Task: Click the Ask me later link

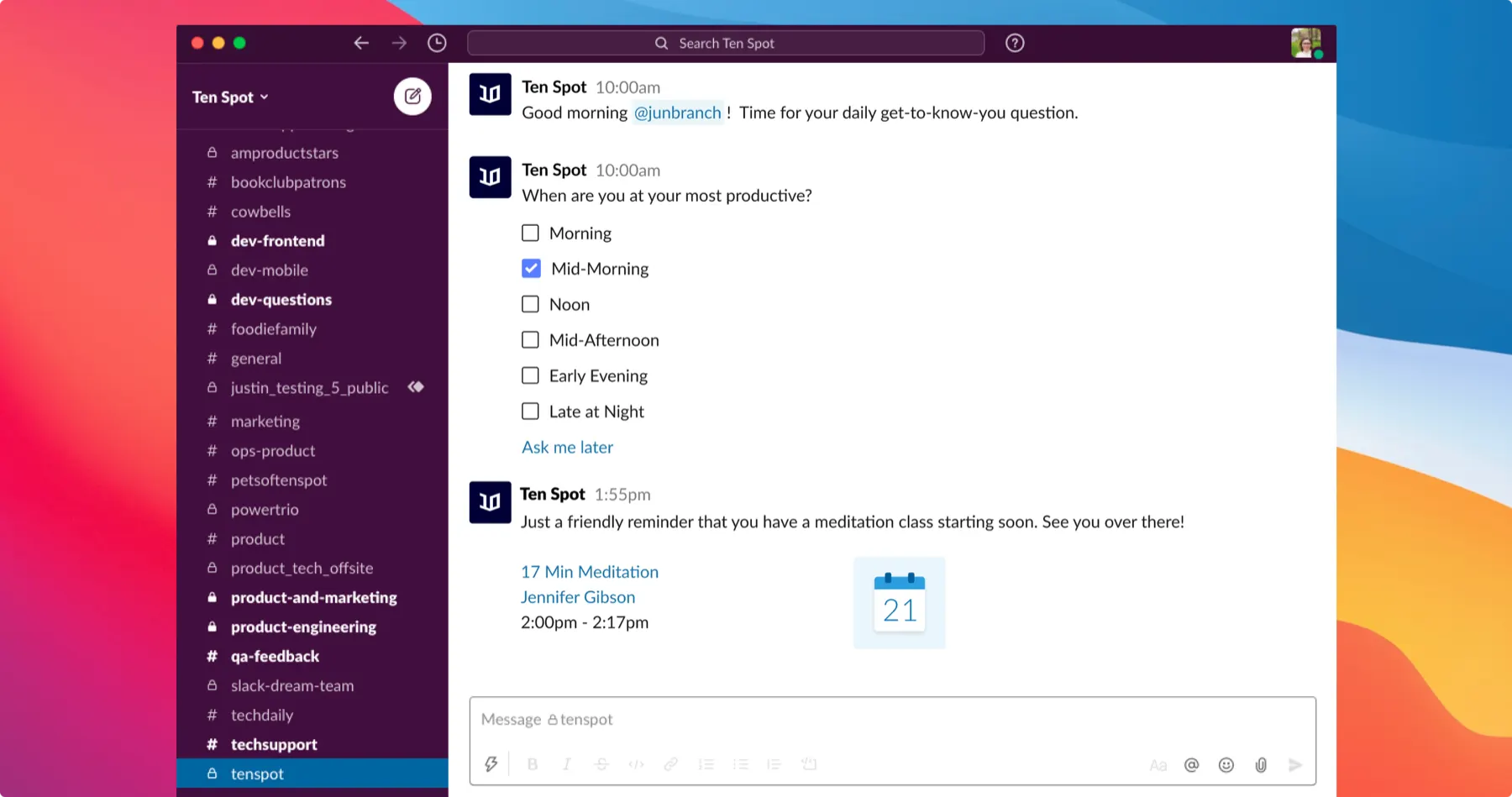Action: pyautogui.click(x=568, y=448)
